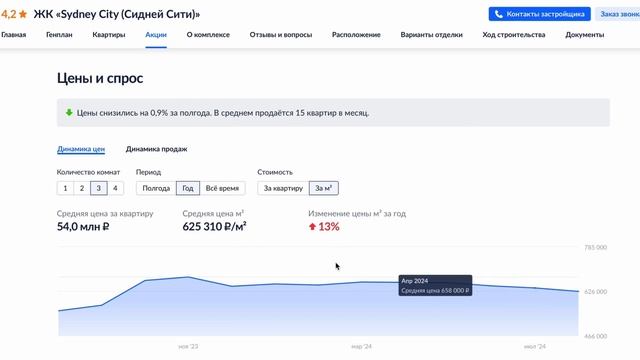Image resolution: width=640 pixels, height=360 pixels.
Task: Click the Апр 2024 chart tooltip
Action: [x=436, y=285]
